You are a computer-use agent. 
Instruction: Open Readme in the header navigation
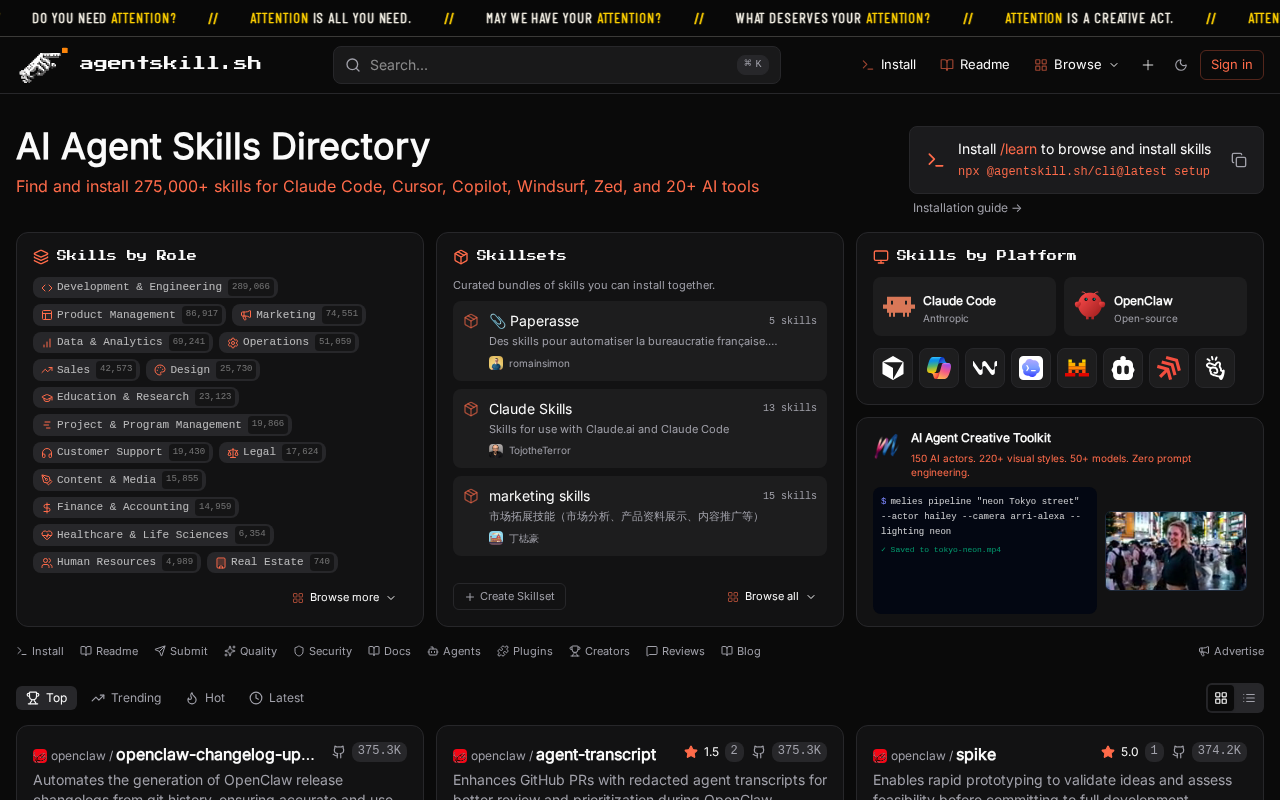[x=975, y=65]
